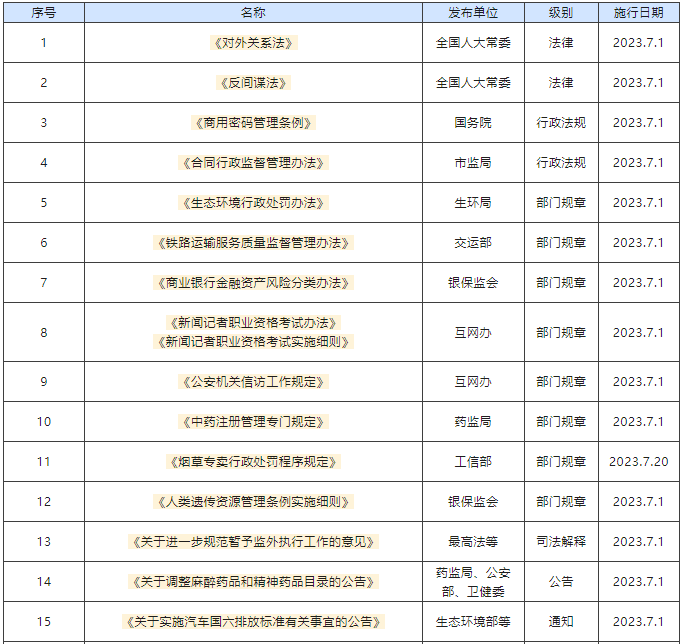Open 《商业银行金融资产风险分类办法》
Screen dimensions: 682x644
click(254, 283)
